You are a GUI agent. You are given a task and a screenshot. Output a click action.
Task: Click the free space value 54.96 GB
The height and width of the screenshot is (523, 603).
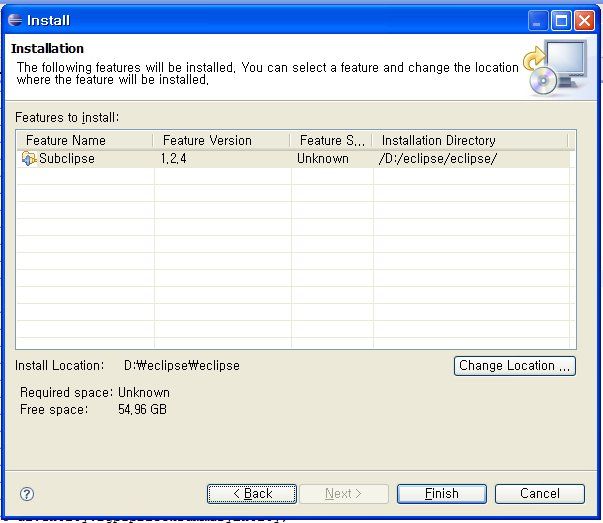[142, 410]
